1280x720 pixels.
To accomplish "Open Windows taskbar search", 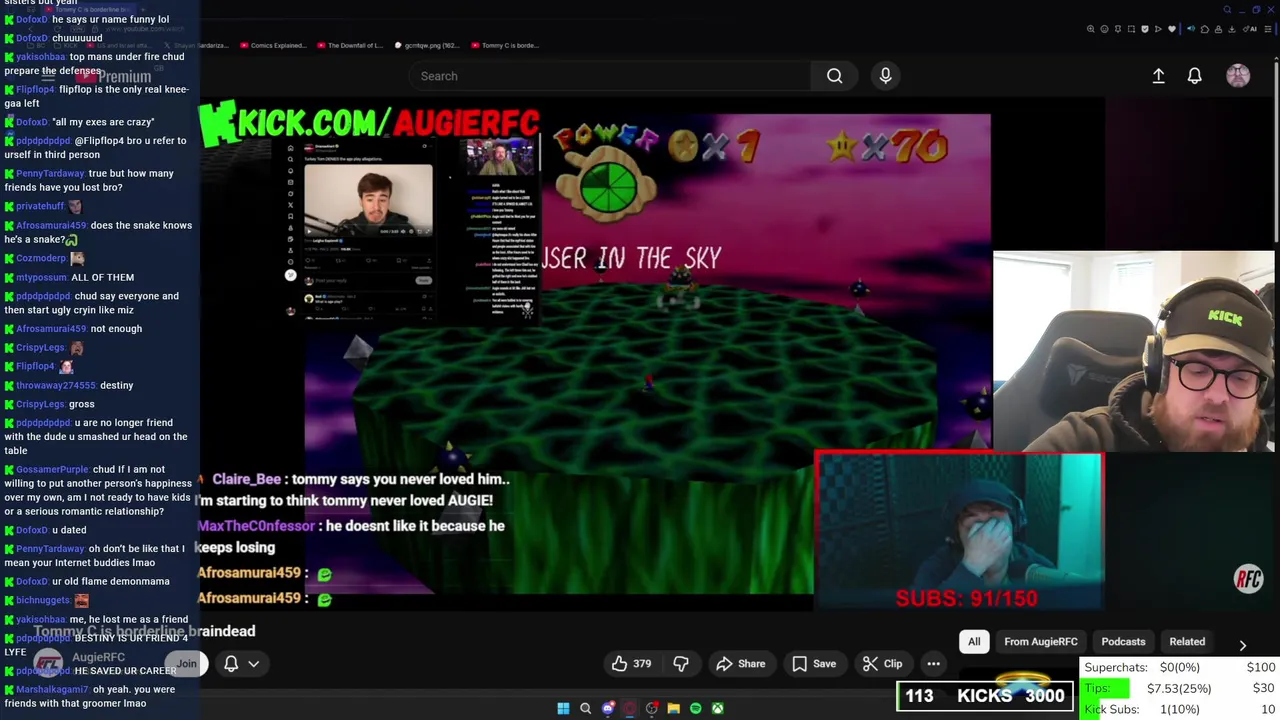I will [586, 708].
